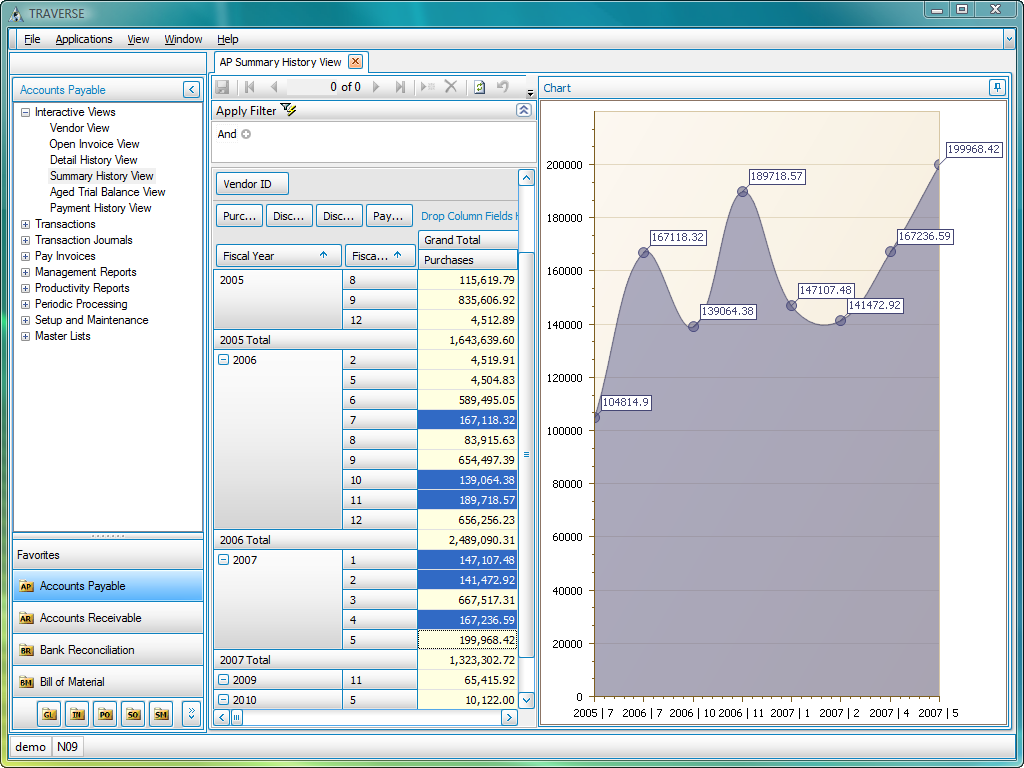The height and width of the screenshot is (768, 1024).
Task: Click the undo toolbar icon
Action: click(x=502, y=86)
